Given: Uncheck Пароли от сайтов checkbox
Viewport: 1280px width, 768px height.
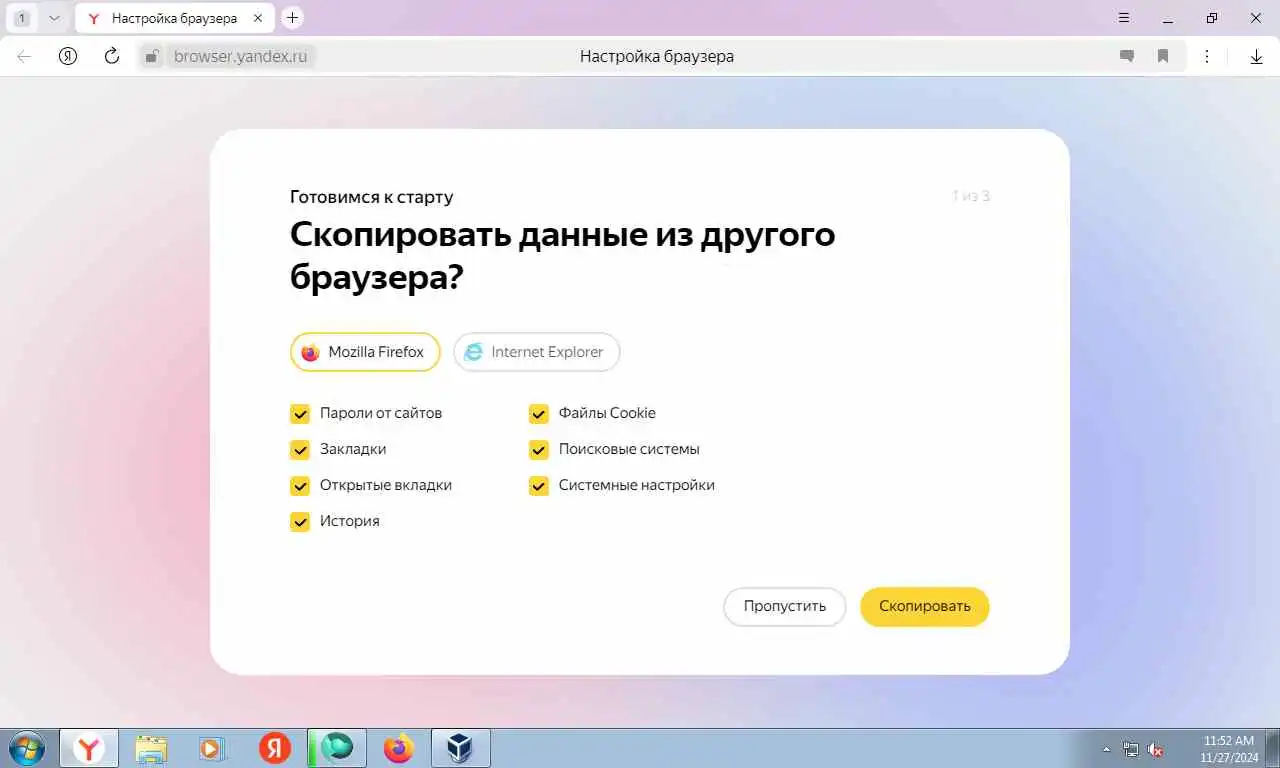Looking at the screenshot, I should [x=300, y=413].
